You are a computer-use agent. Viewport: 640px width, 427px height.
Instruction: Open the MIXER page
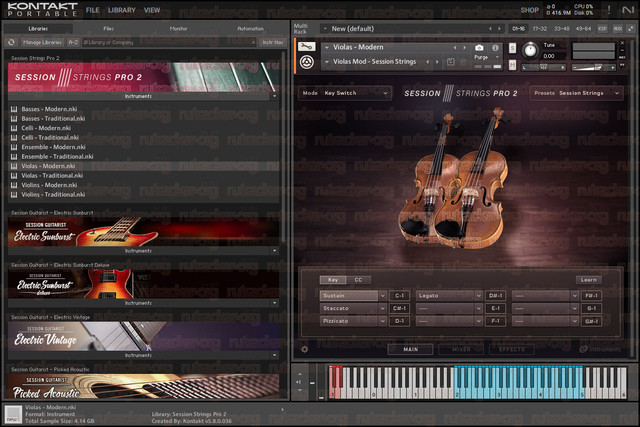point(461,349)
